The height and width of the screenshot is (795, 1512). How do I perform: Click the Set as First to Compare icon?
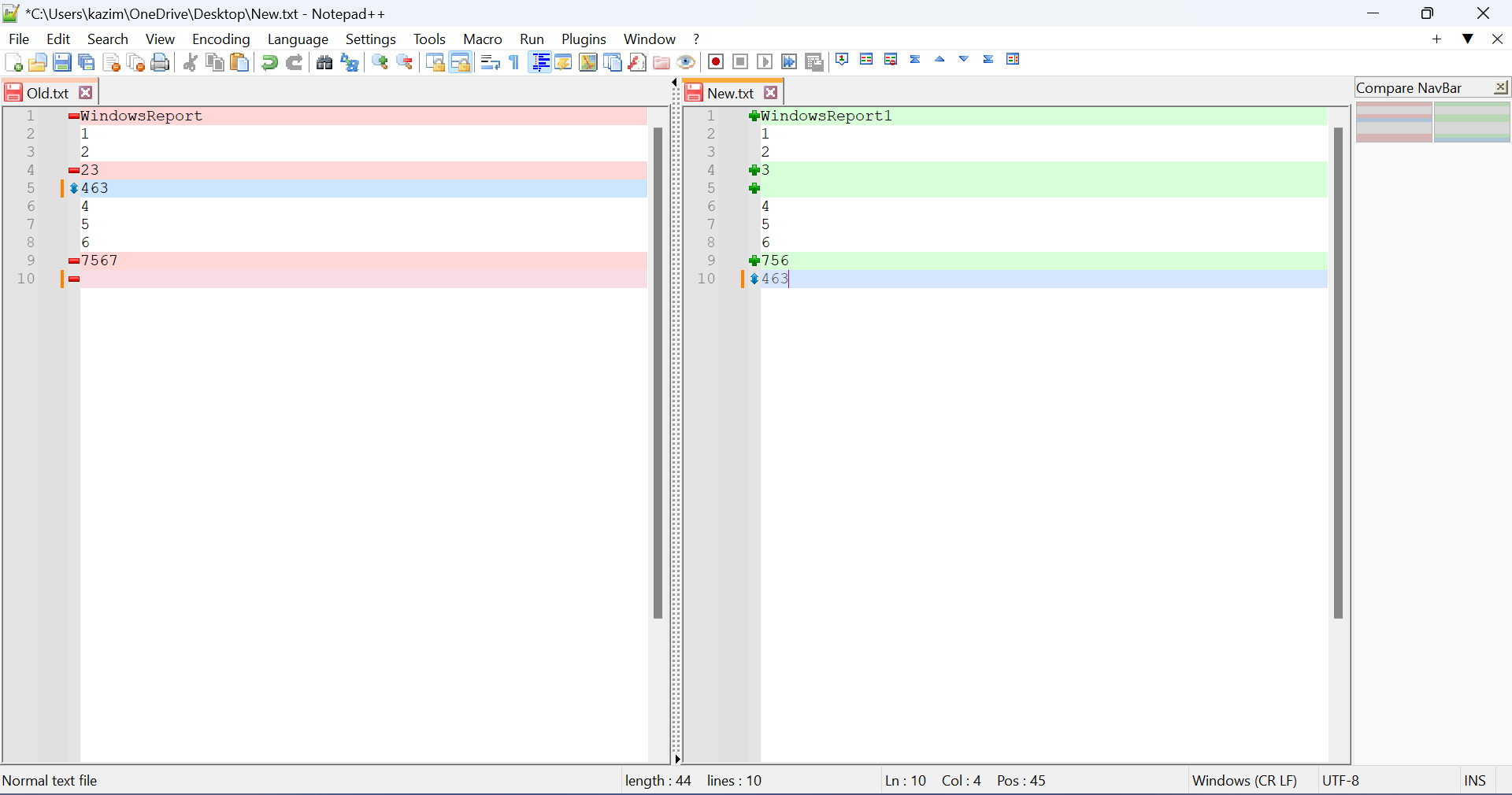click(x=842, y=59)
